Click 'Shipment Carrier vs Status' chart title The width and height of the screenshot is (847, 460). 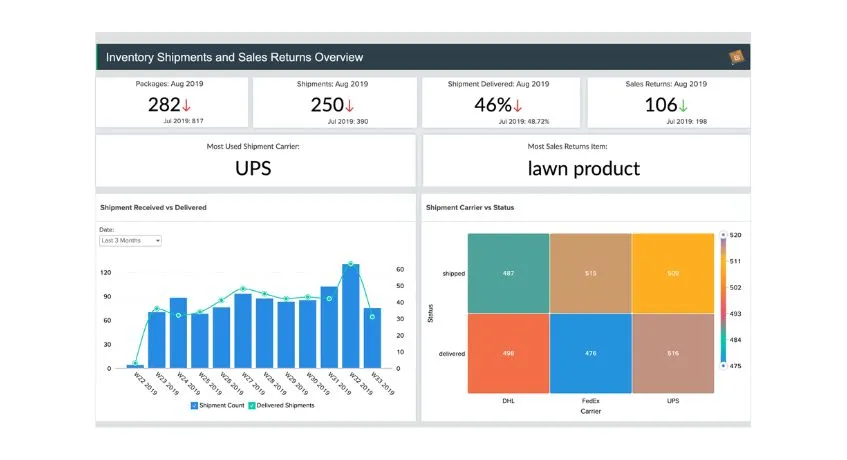tap(470, 207)
